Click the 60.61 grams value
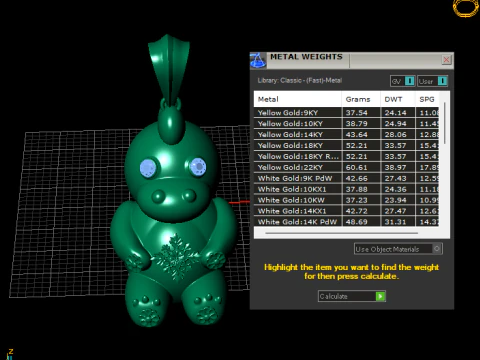The height and width of the screenshot is (360, 480). point(356,167)
